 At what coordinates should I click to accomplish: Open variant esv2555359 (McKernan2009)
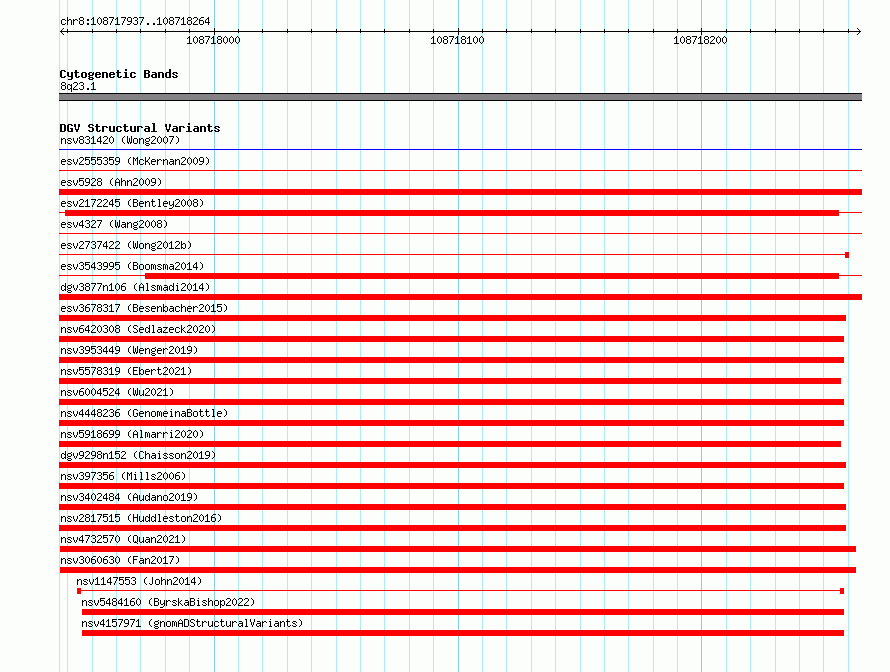[x=135, y=161]
